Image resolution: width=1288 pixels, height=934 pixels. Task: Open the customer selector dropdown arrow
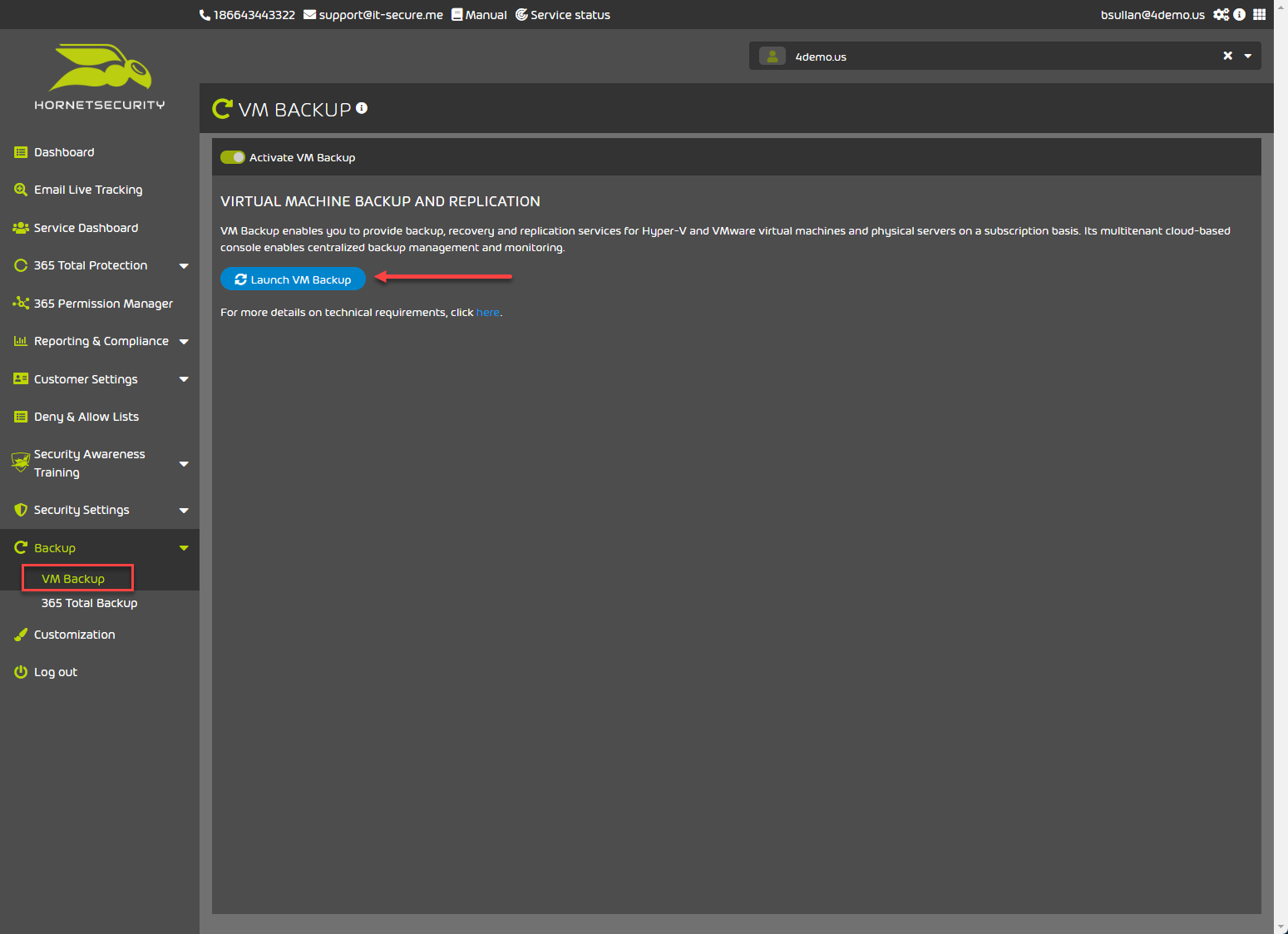coord(1247,57)
